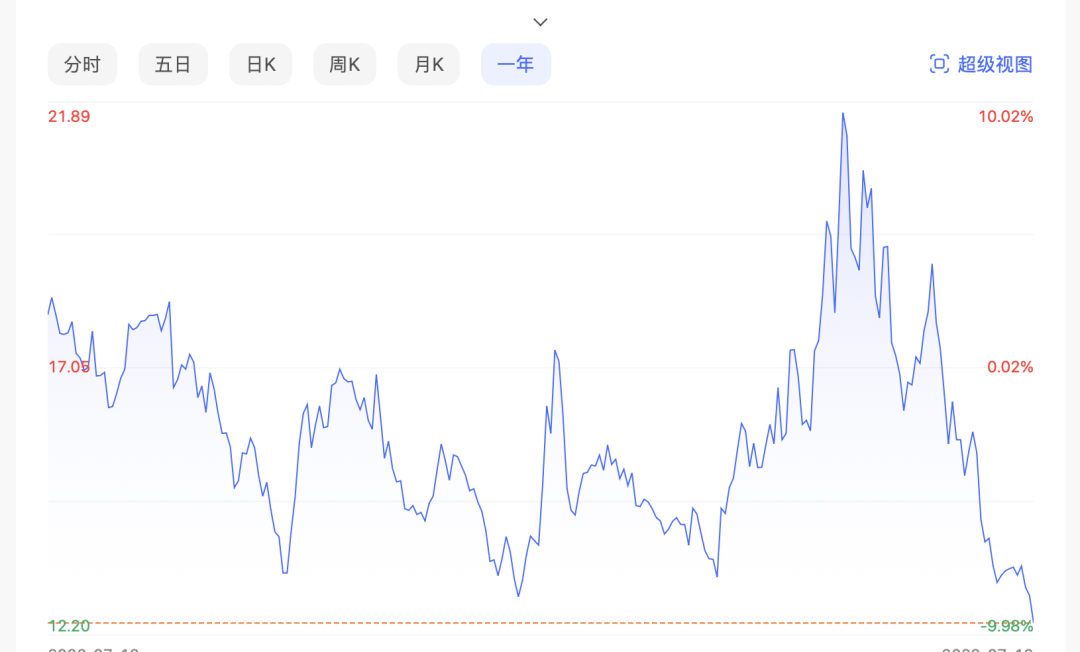The width and height of the screenshot is (1080, 652).
Task: Select the 五日 time range tab
Action: [x=173, y=65]
